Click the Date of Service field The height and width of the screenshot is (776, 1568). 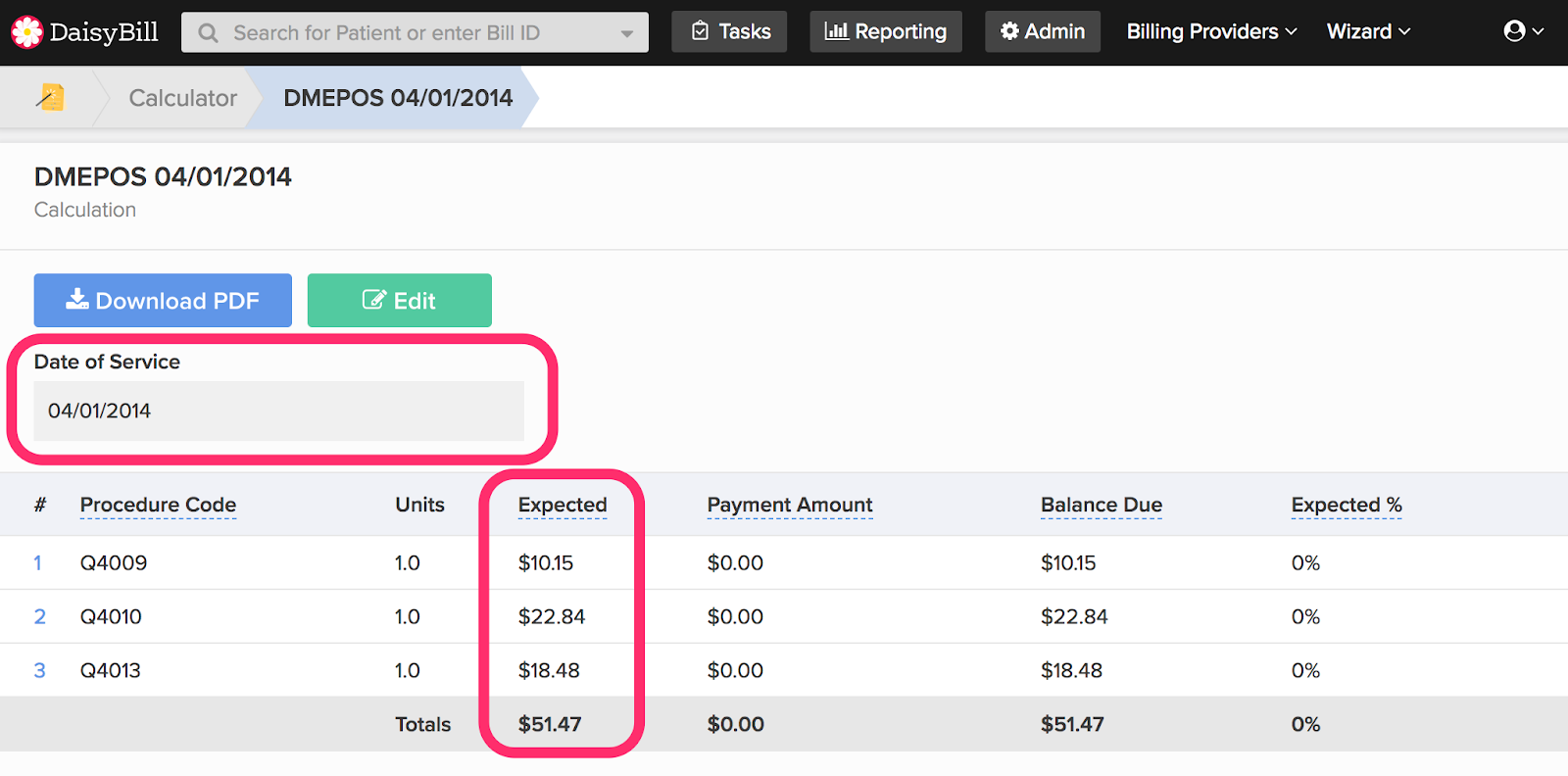(279, 411)
